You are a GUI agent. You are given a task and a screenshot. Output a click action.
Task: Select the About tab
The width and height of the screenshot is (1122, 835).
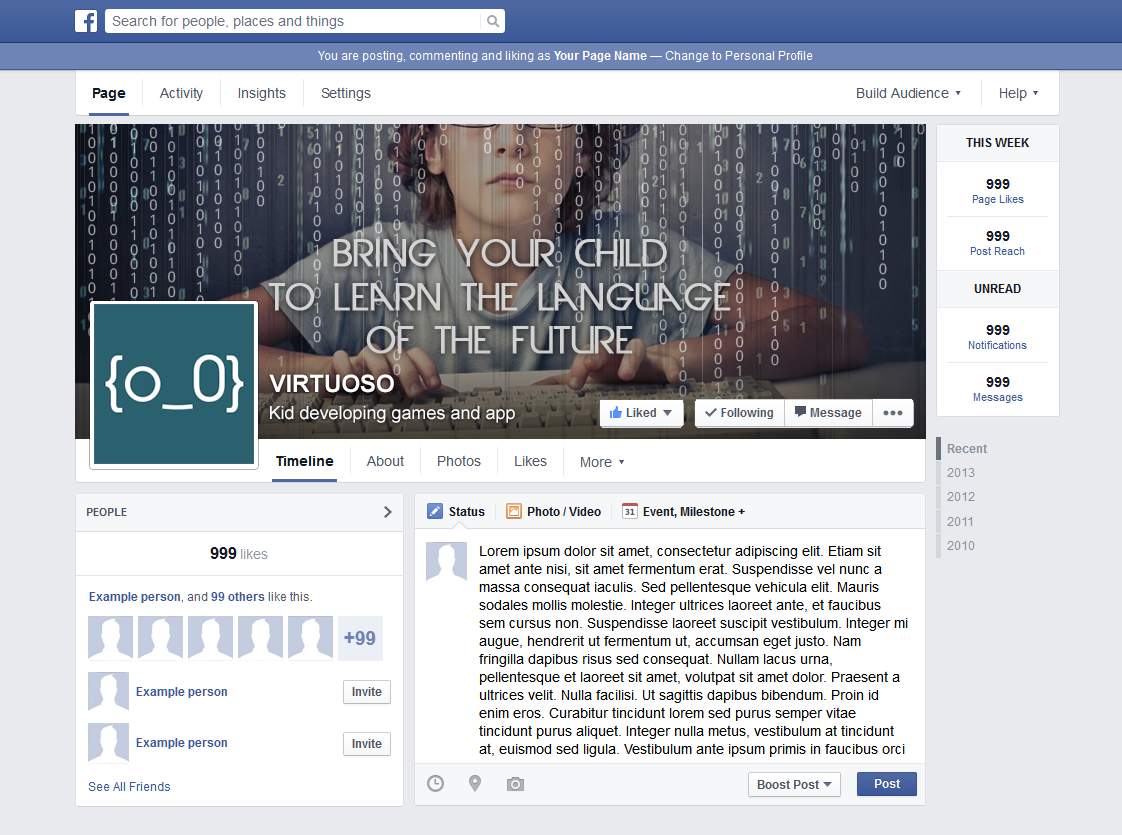385,462
